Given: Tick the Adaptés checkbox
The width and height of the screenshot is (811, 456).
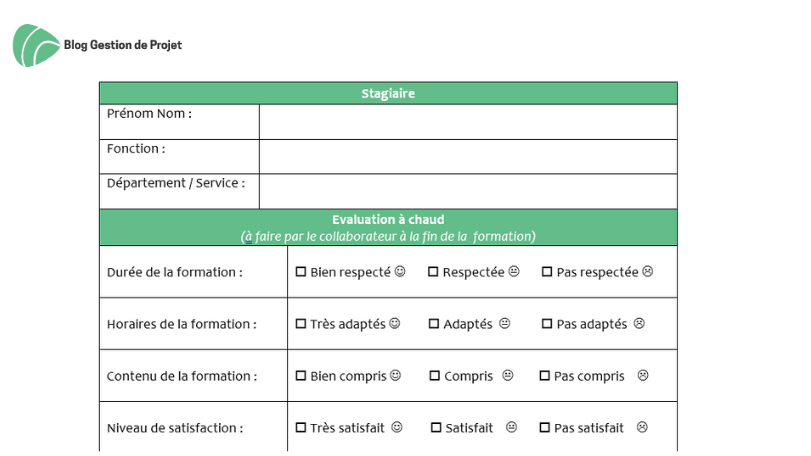Looking at the screenshot, I should [433, 324].
